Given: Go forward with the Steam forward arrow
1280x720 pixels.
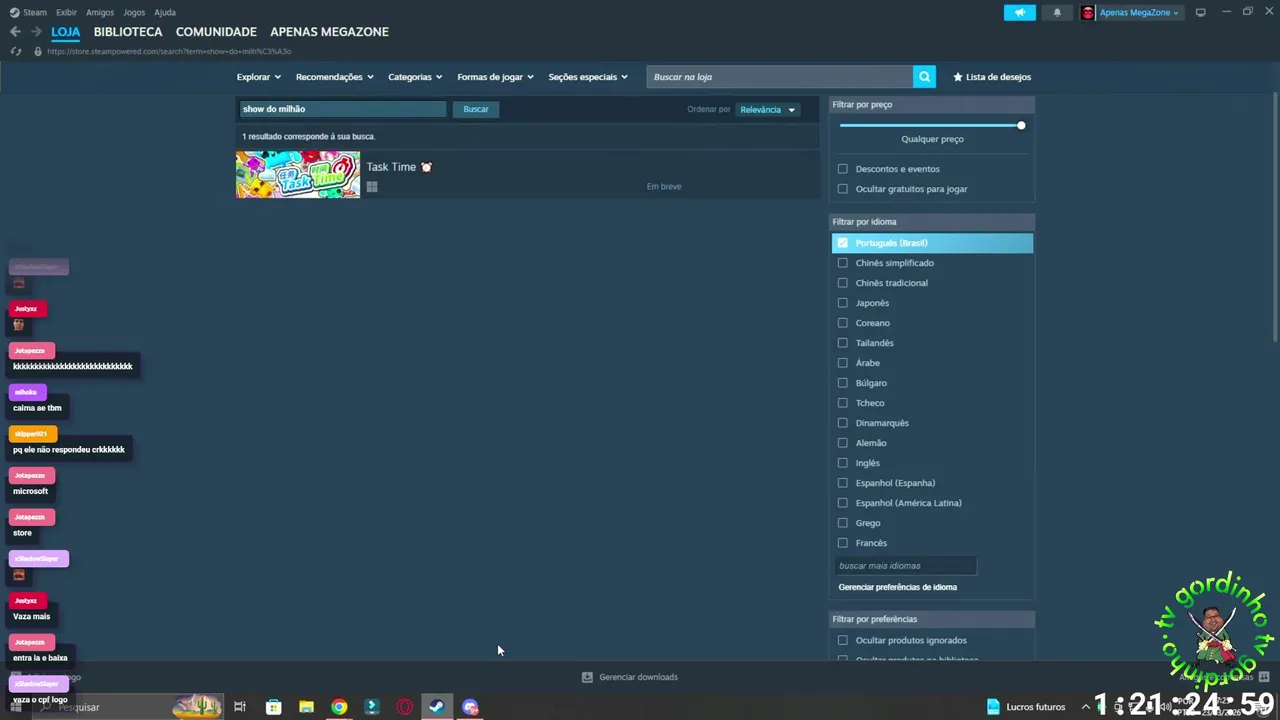Looking at the screenshot, I should click(x=36, y=32).
